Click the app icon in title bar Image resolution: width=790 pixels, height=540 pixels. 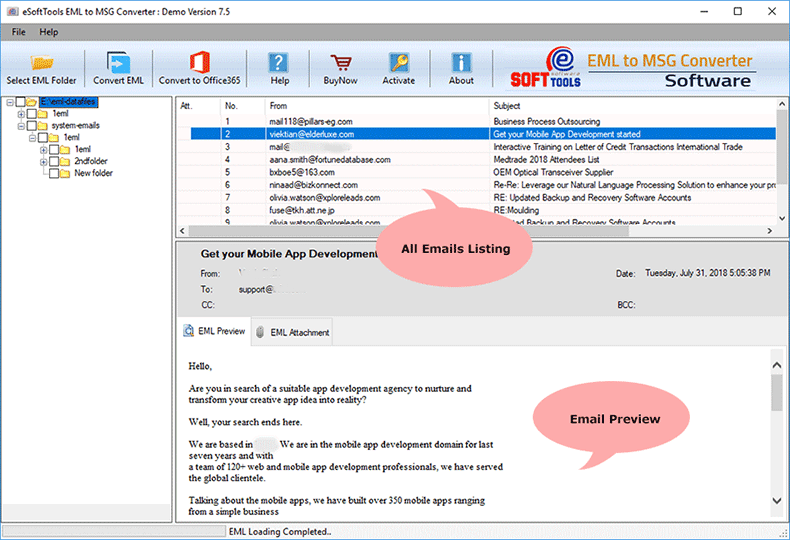pyautogui.click(x=12, y=11)
